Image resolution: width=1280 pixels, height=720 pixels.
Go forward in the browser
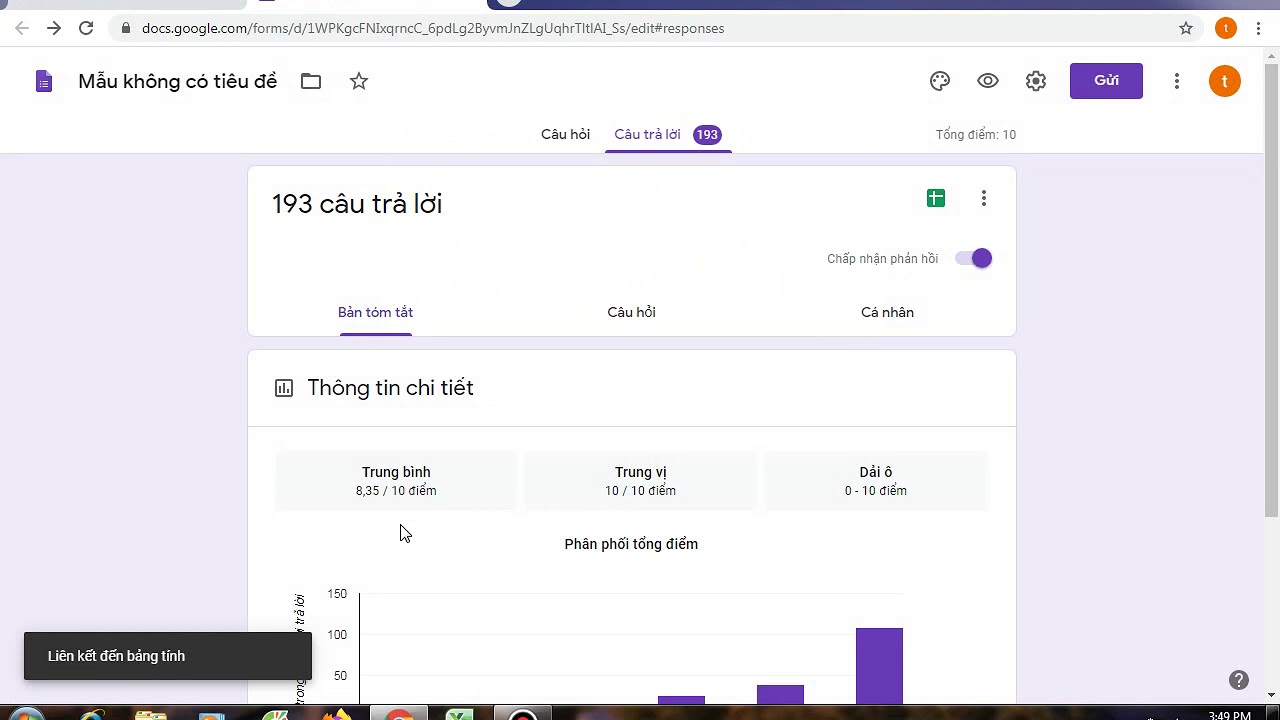point(54,28)
